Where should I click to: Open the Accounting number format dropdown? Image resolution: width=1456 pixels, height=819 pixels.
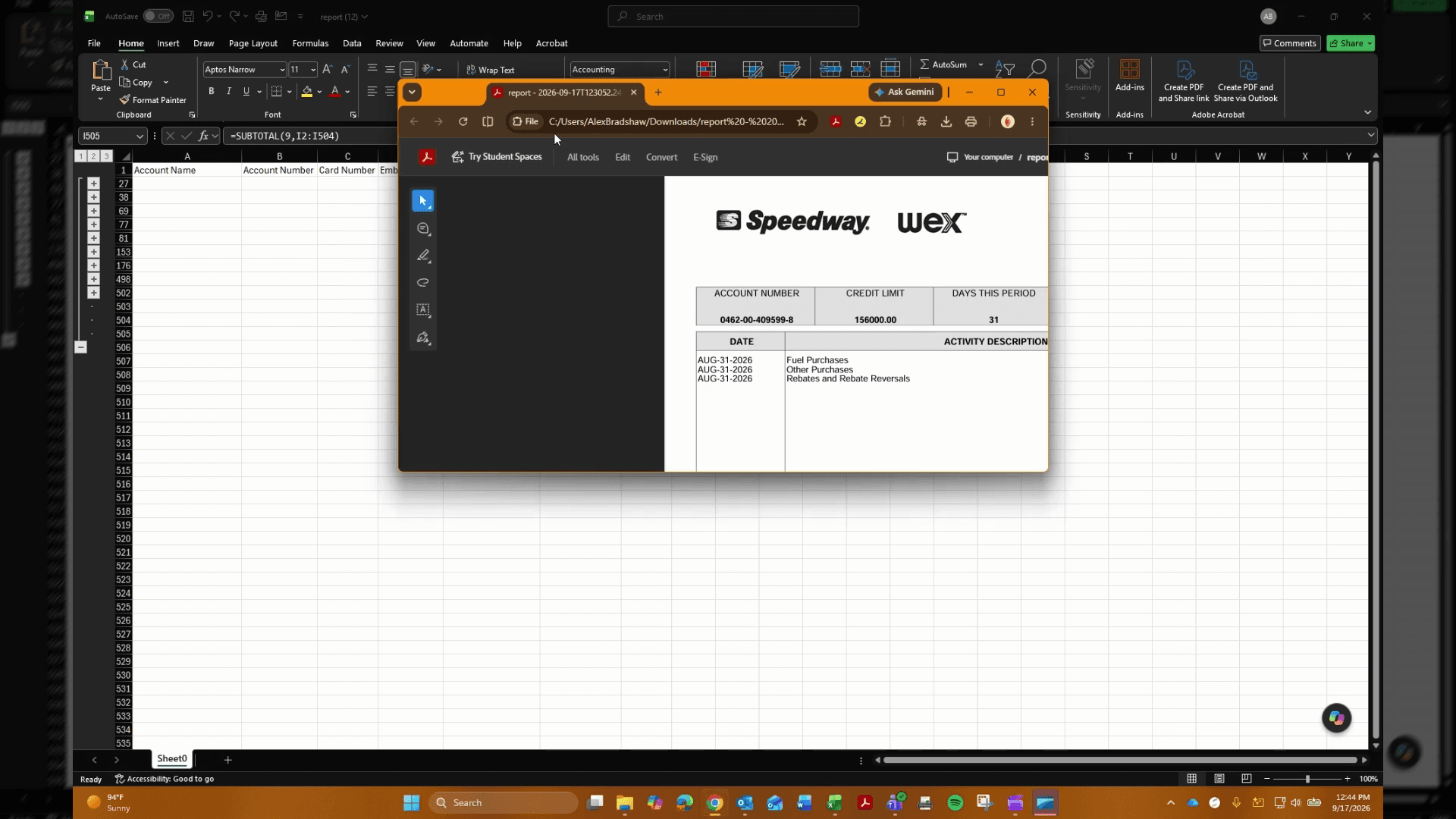click(665, 70)
